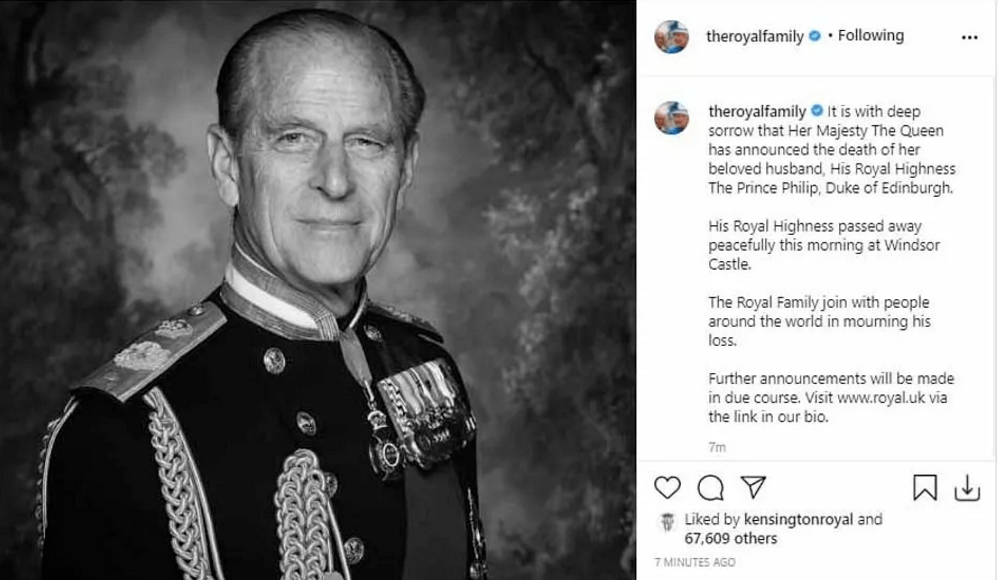The image size is (998, 580).
Task: Click the small kensingtonroyal avatar near likes
Action: 666,521
